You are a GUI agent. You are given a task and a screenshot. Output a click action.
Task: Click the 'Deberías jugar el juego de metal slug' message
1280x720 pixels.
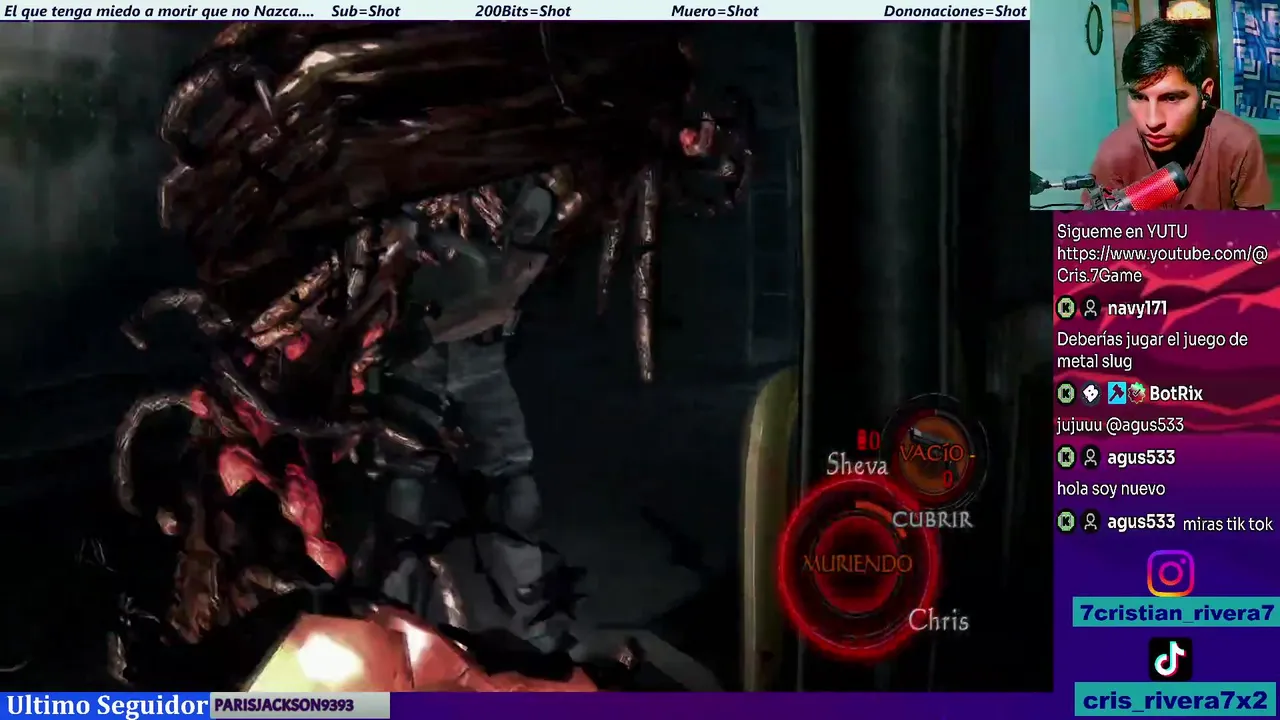(x=1152, y=351)
